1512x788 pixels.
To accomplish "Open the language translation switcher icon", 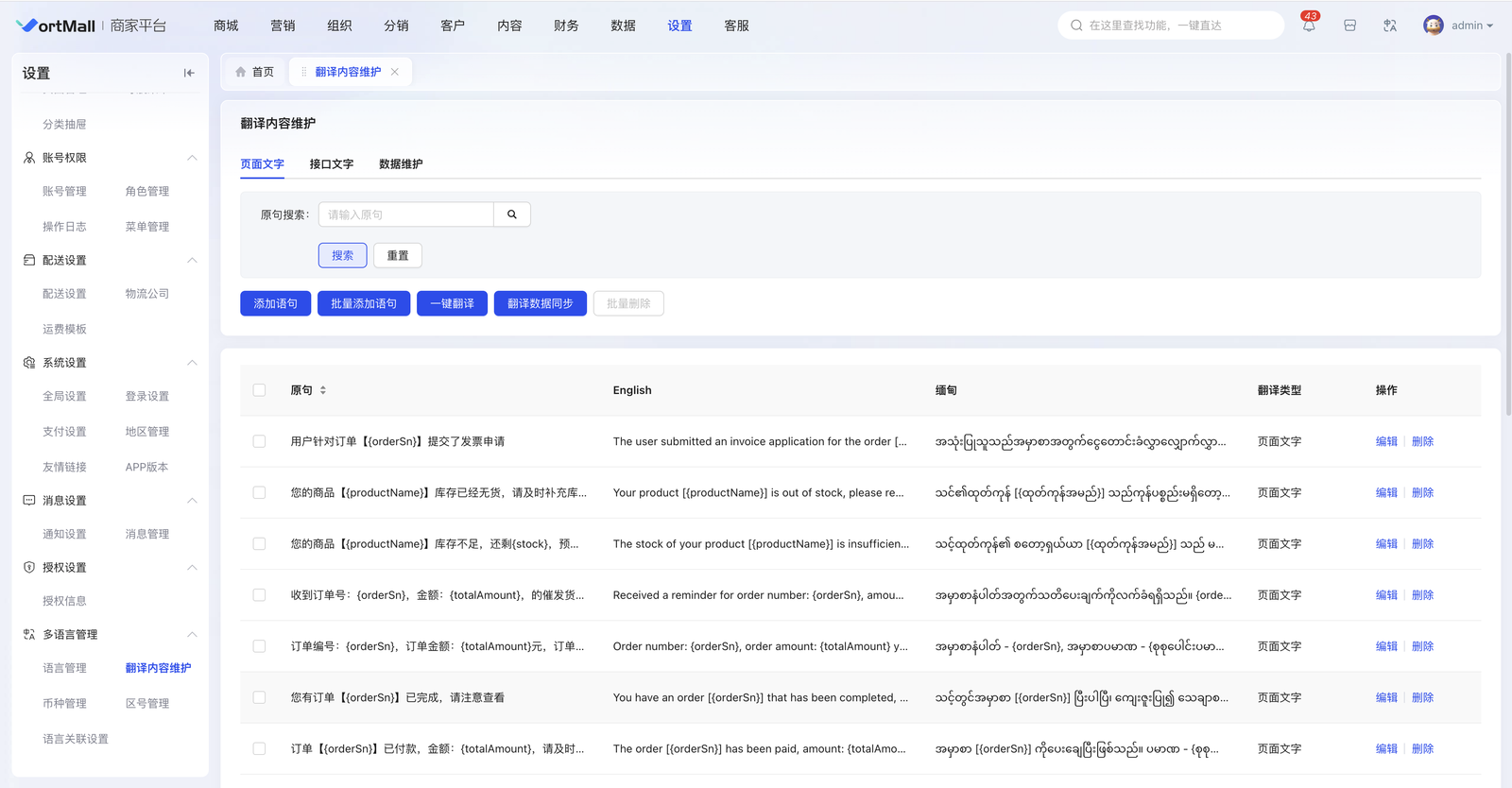I will (1390, 26).
